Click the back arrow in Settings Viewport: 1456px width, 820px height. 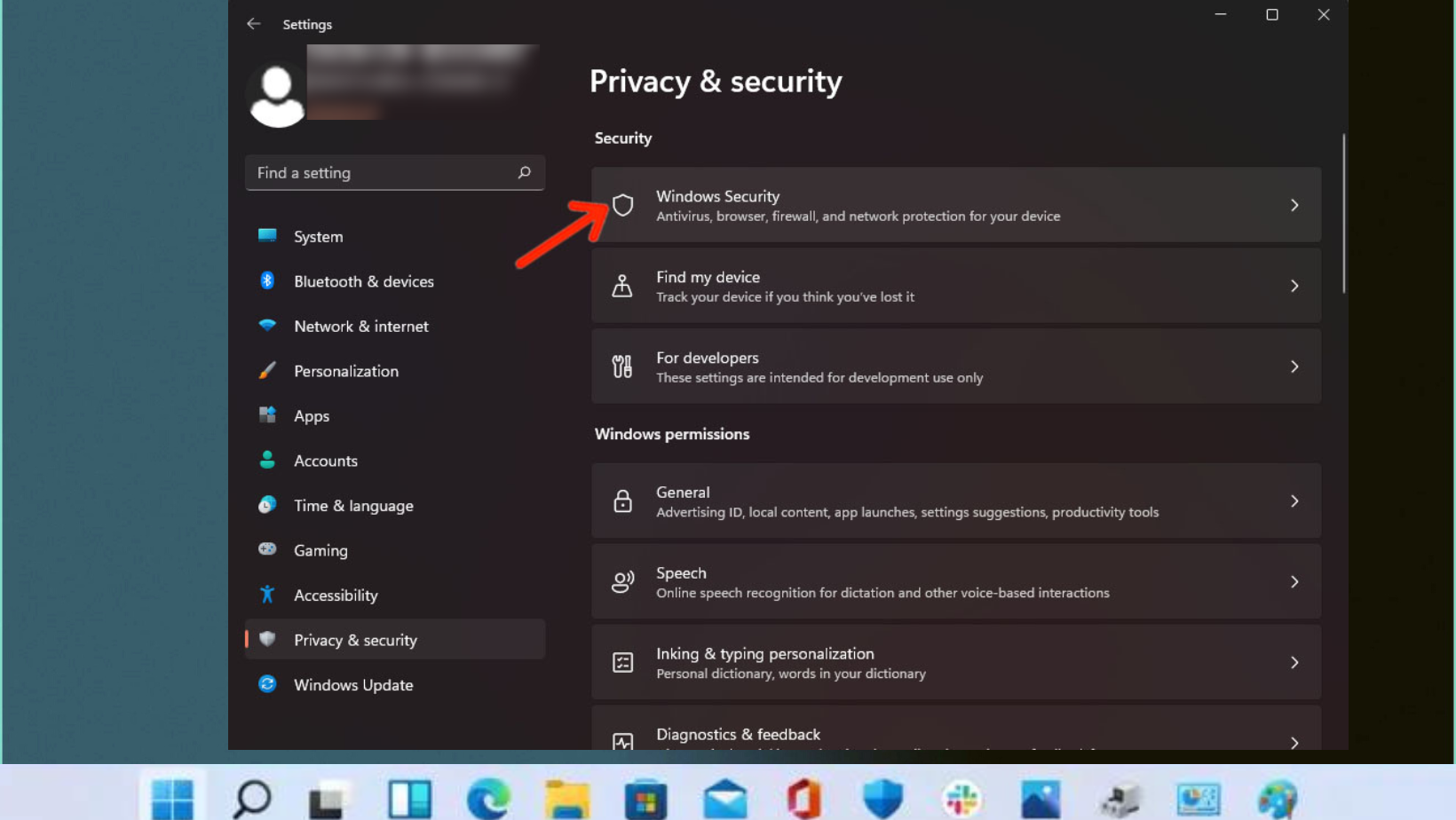tap(253, 24)
